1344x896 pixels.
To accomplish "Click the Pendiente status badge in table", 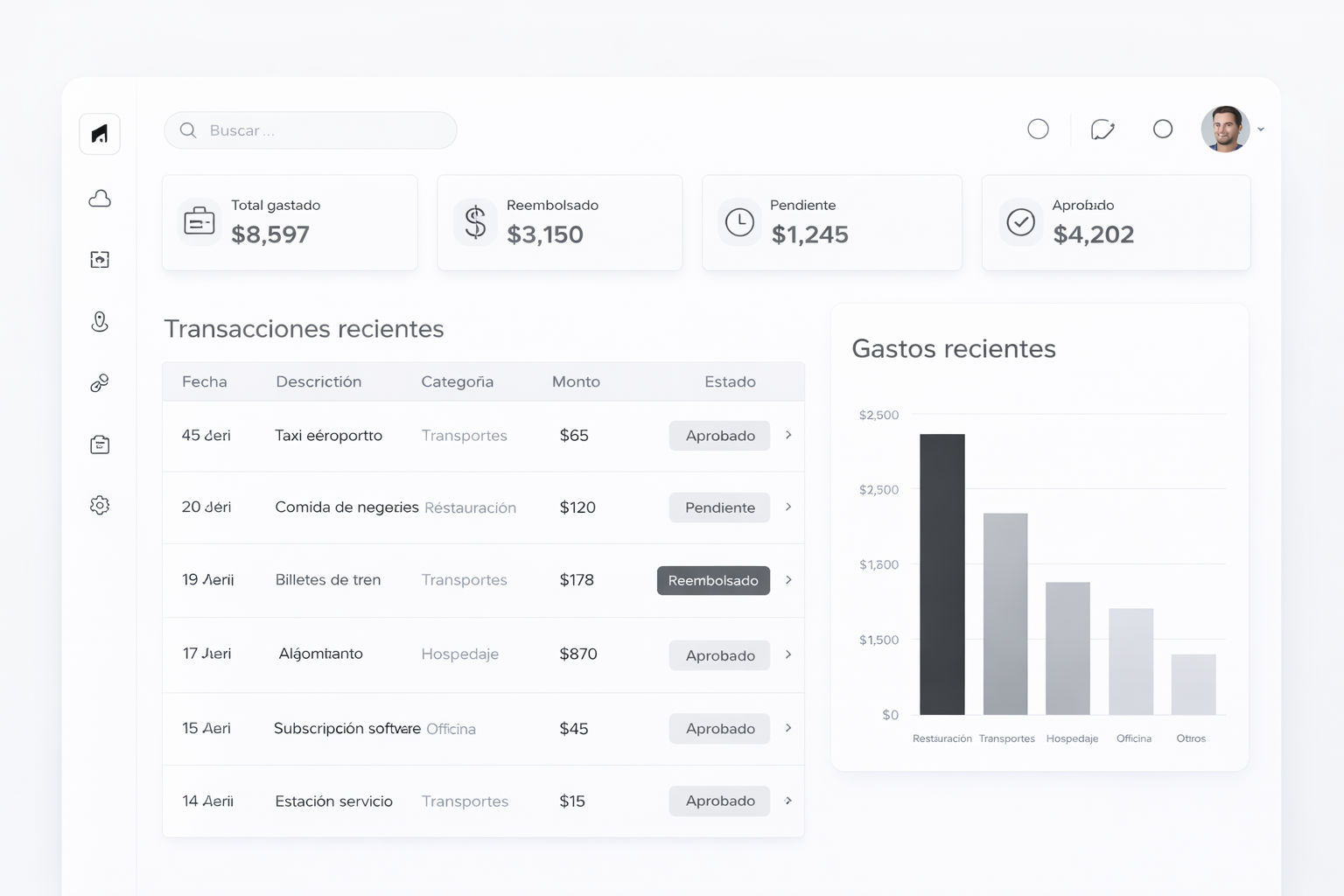I will click(719, 507).
